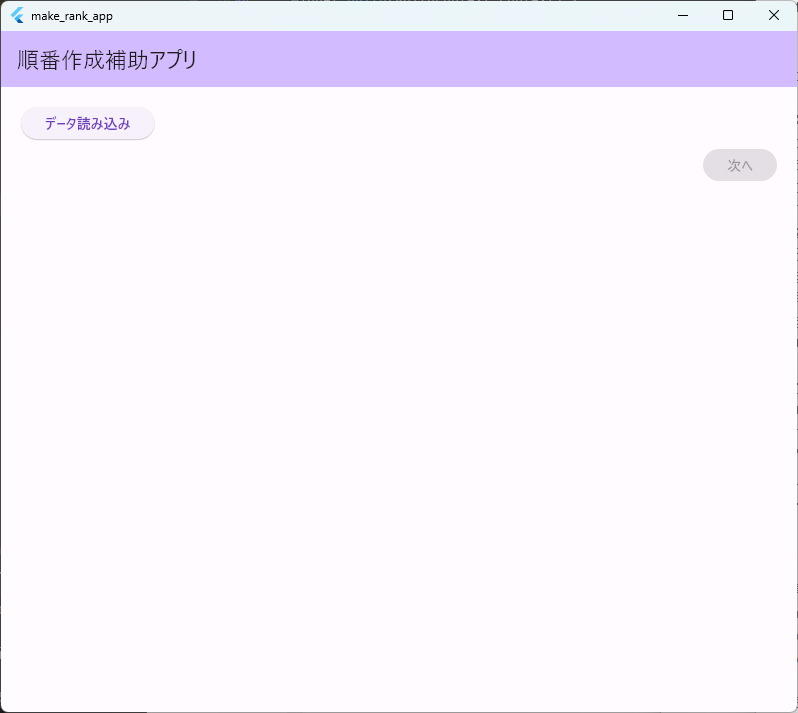Viewport: 798px width, 713px height.
Task: Click the Flutter logo icon in title bar
Action: tap(17, 16)
